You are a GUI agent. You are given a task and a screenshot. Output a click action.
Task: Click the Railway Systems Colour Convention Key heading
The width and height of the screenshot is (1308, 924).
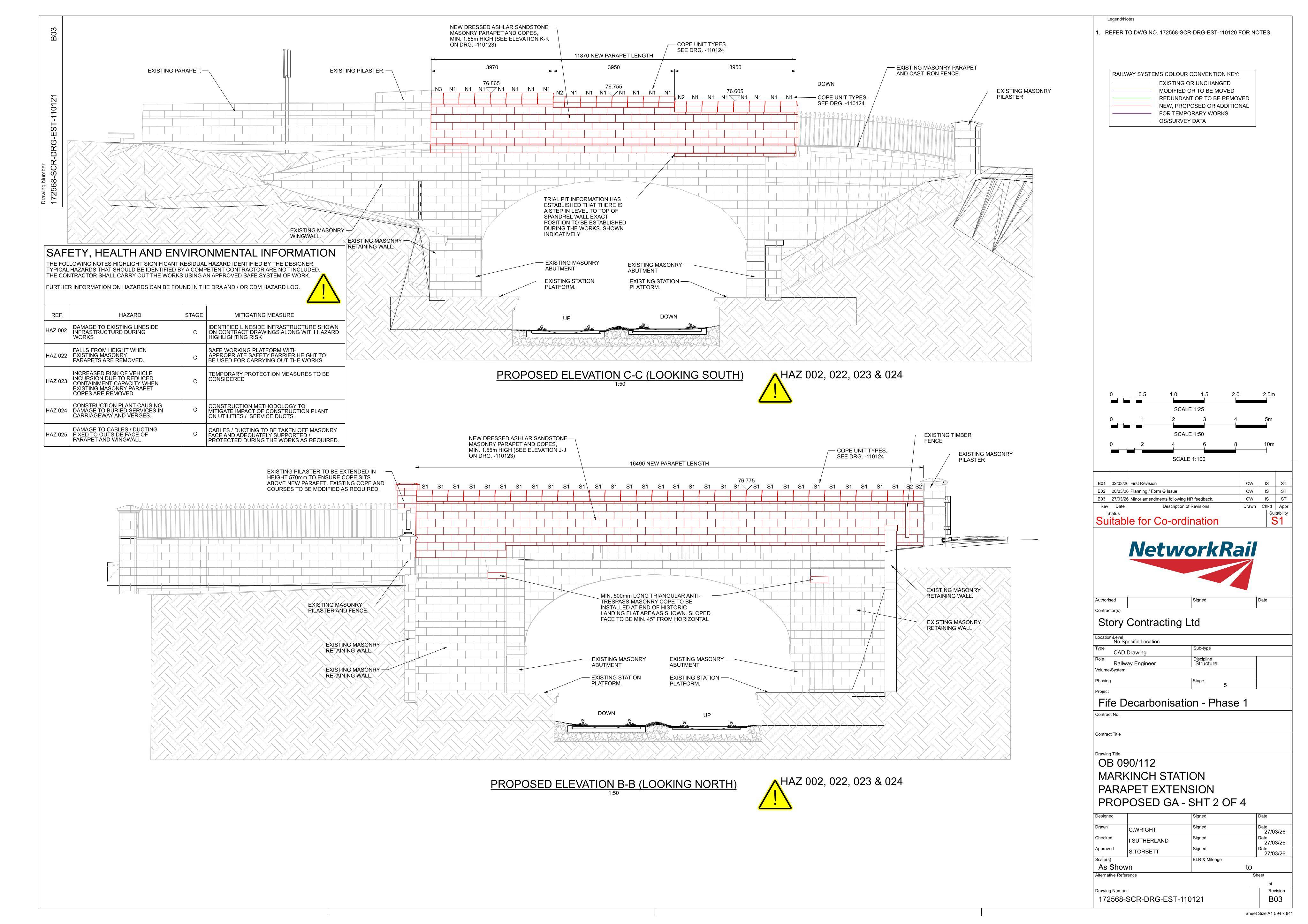1175,74
